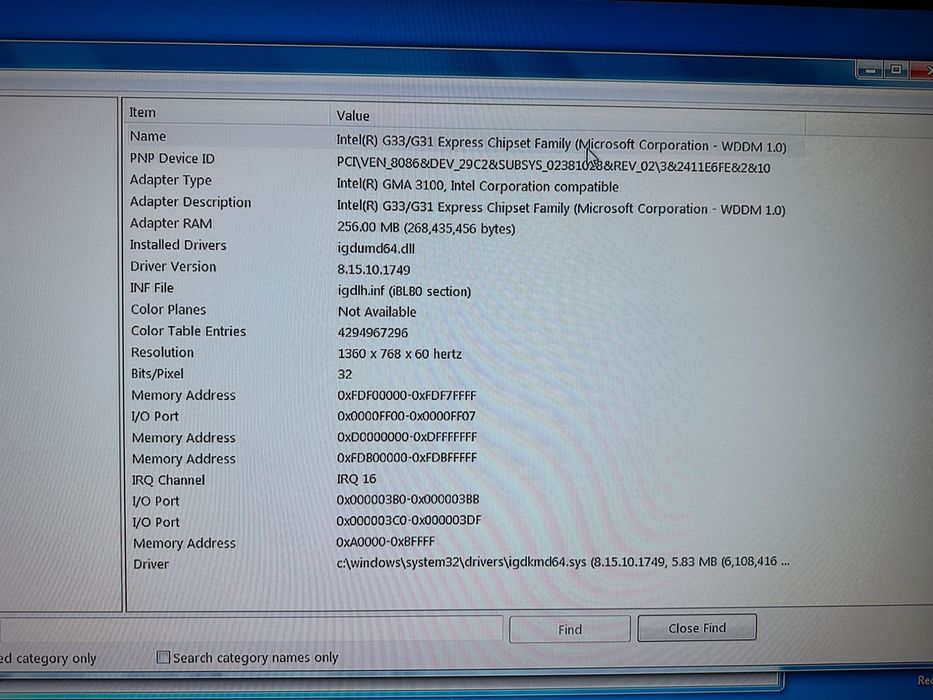Maximize the System Information window
This screenshot has width=933, height=700.
(896, 70)
